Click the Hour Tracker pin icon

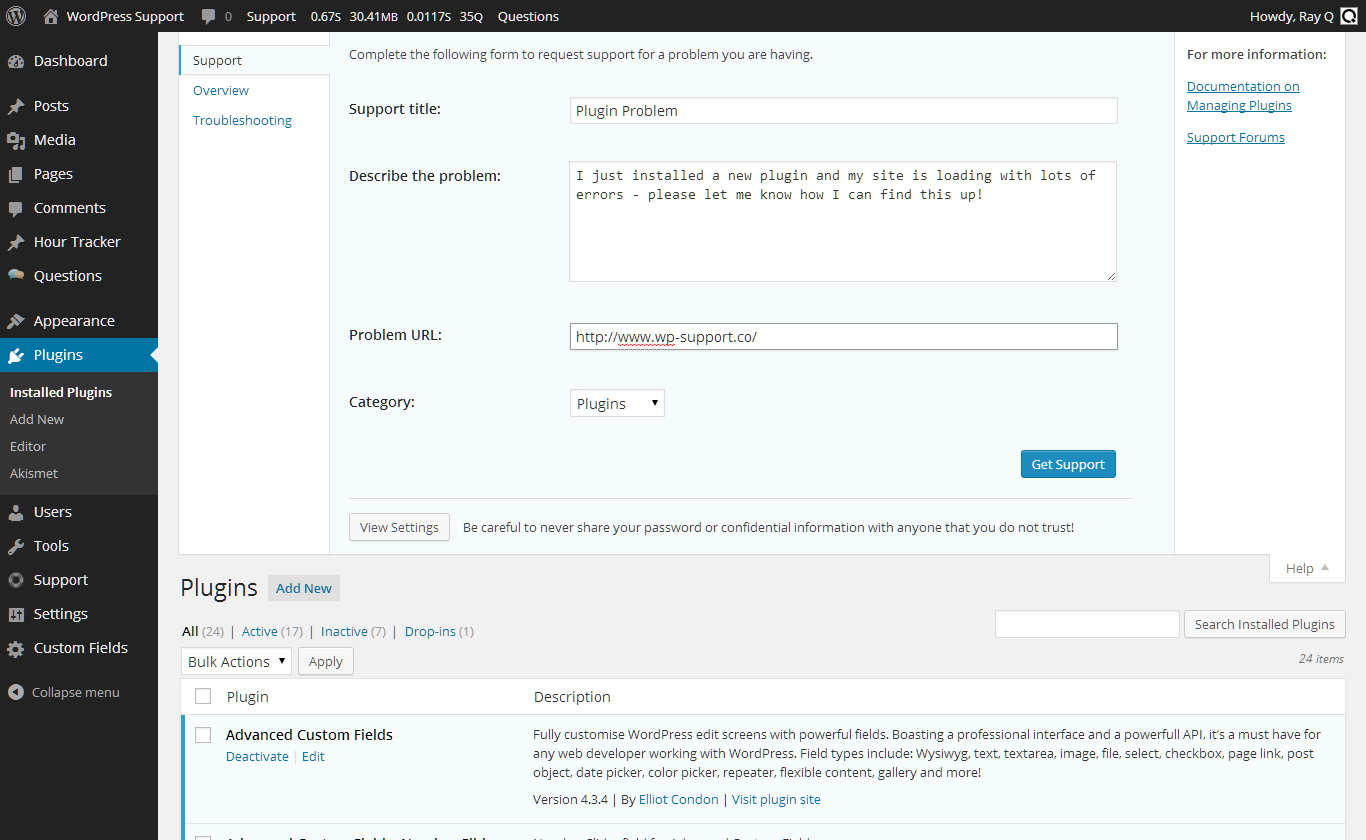(16, 242)
